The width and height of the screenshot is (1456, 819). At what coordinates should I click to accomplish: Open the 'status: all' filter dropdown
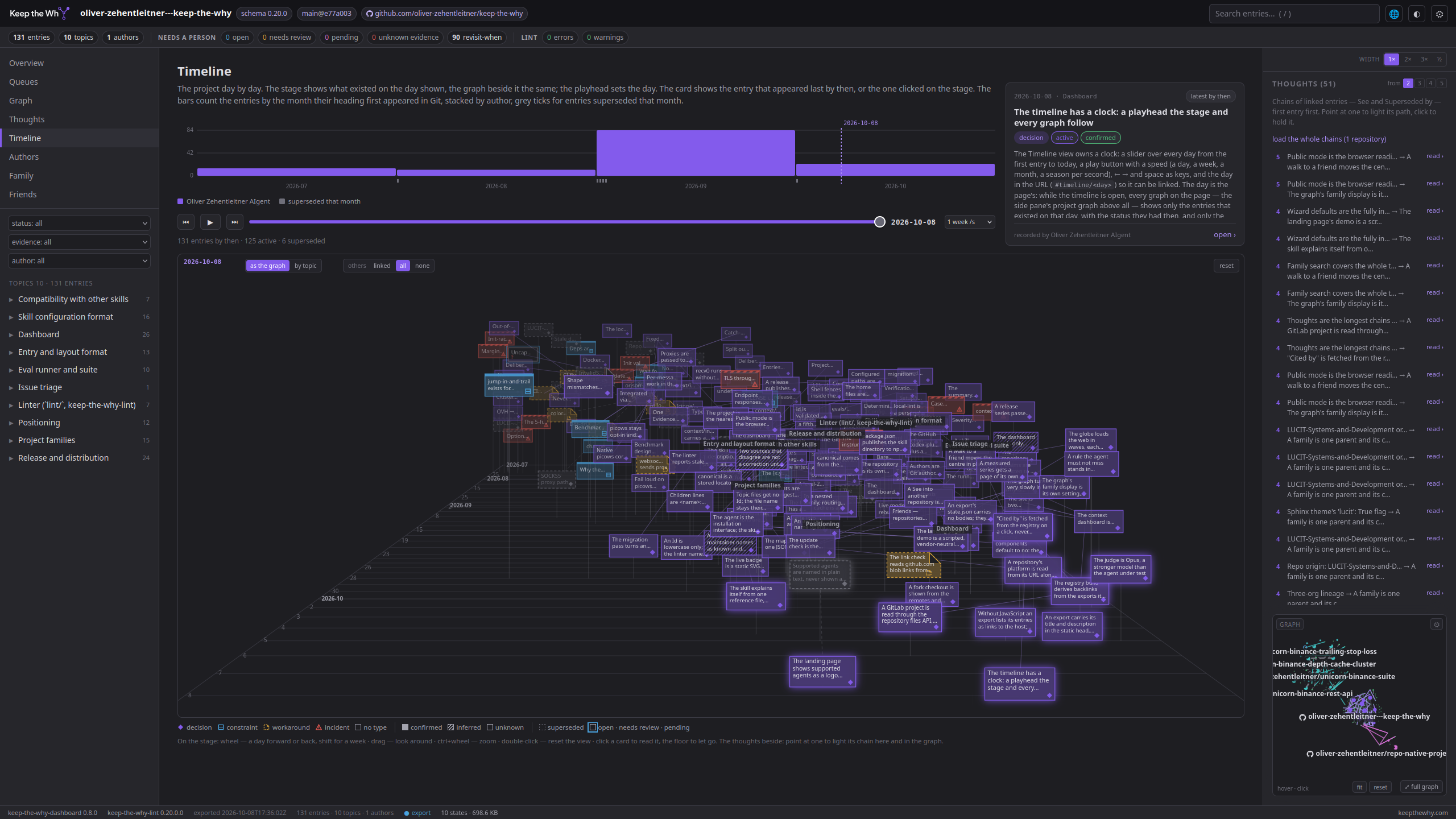tap(79, 223)
